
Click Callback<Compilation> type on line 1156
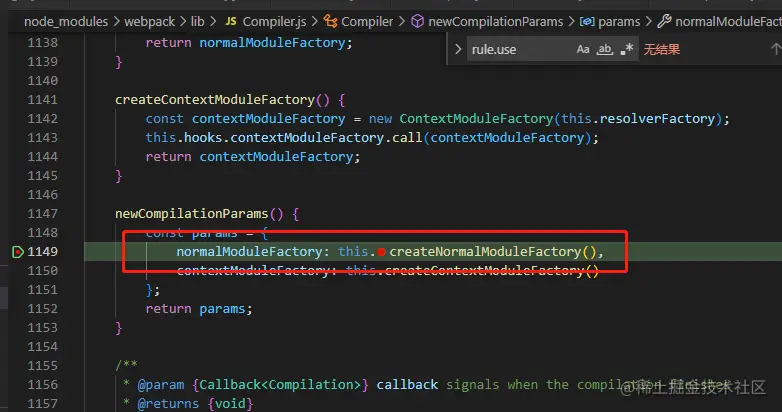(280, 385)
